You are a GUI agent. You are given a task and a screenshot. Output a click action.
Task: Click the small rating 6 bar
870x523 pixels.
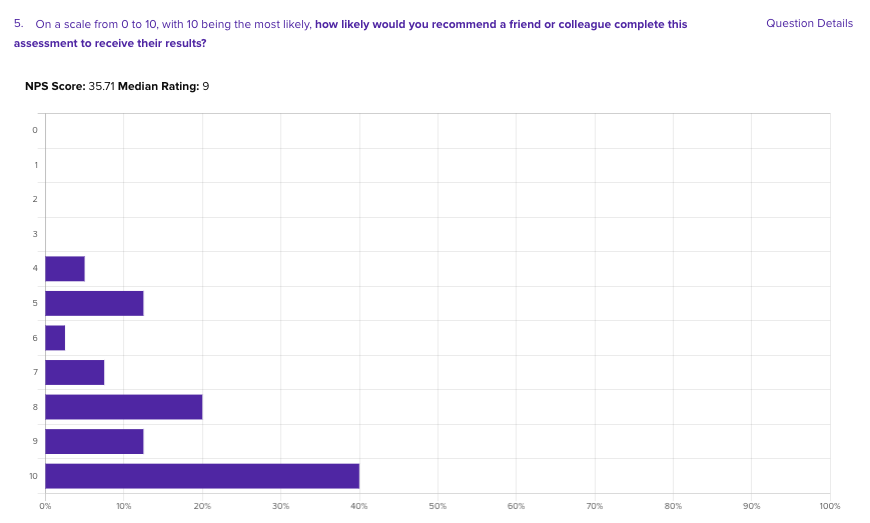(x=55, y=338)
